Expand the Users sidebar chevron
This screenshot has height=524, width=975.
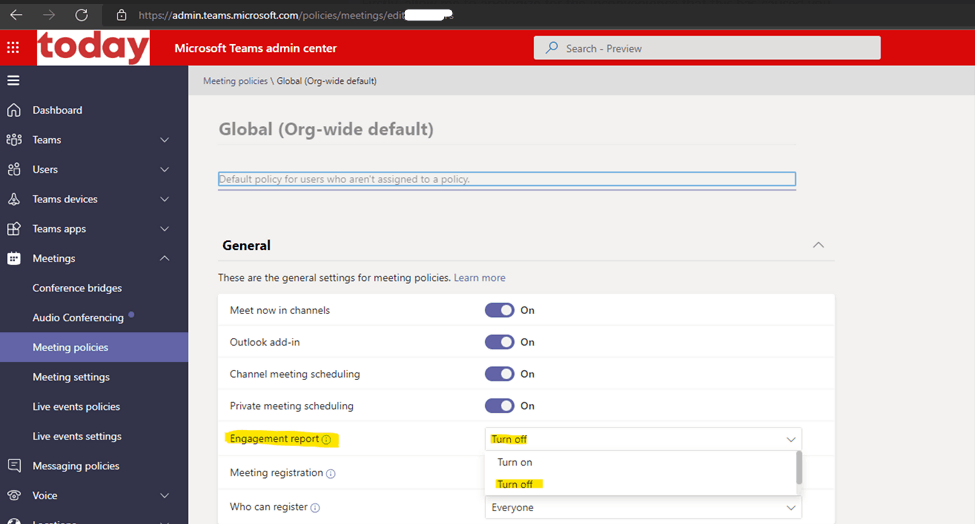pyautogui.click(x=164, y=169)
